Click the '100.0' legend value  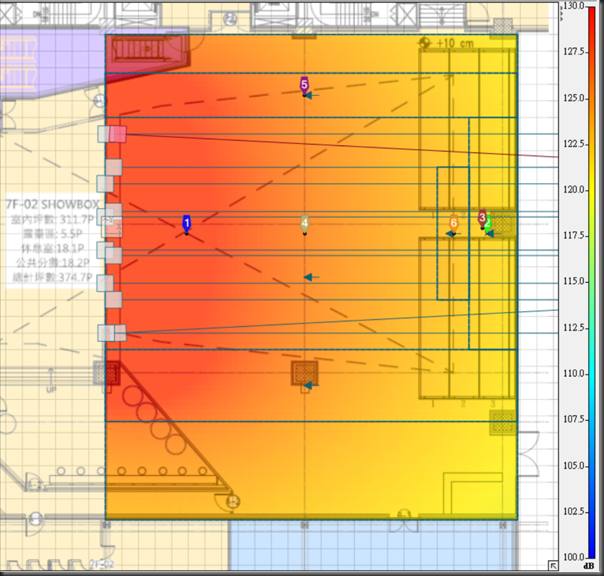(x=574, y=557)
